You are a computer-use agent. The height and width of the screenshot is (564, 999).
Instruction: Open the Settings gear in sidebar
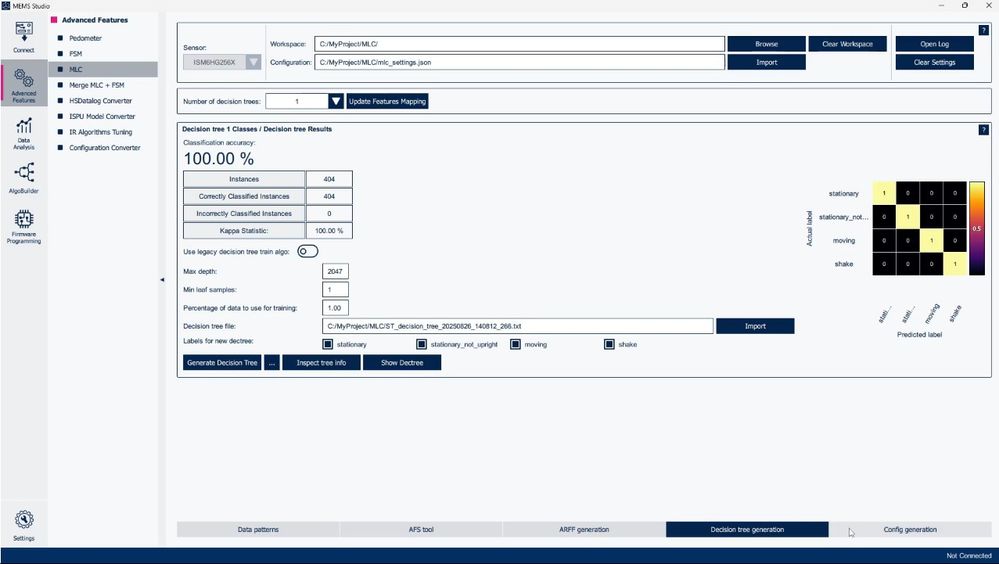24,526
